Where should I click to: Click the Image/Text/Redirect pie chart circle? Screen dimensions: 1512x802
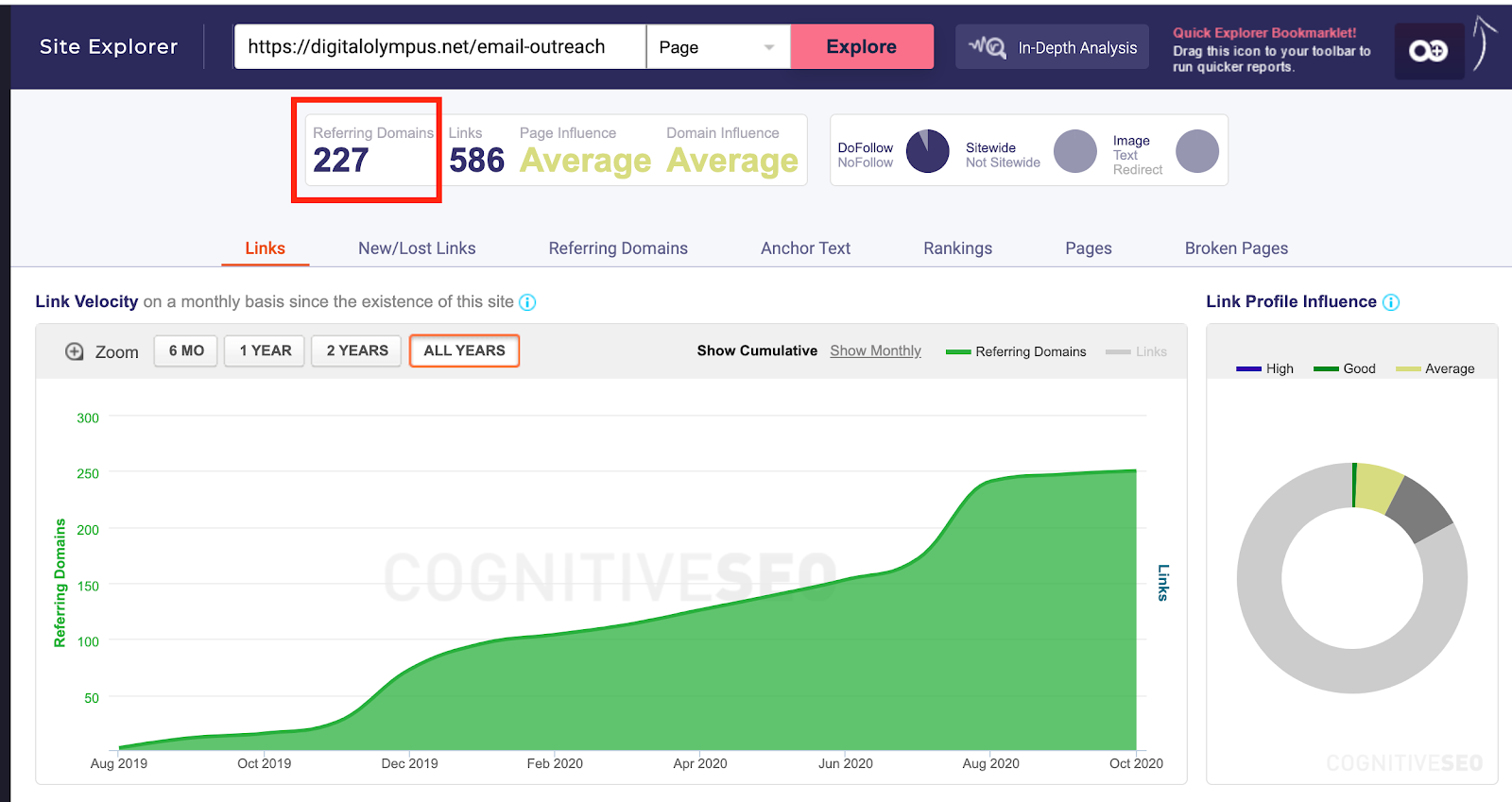pos(1197,151)
